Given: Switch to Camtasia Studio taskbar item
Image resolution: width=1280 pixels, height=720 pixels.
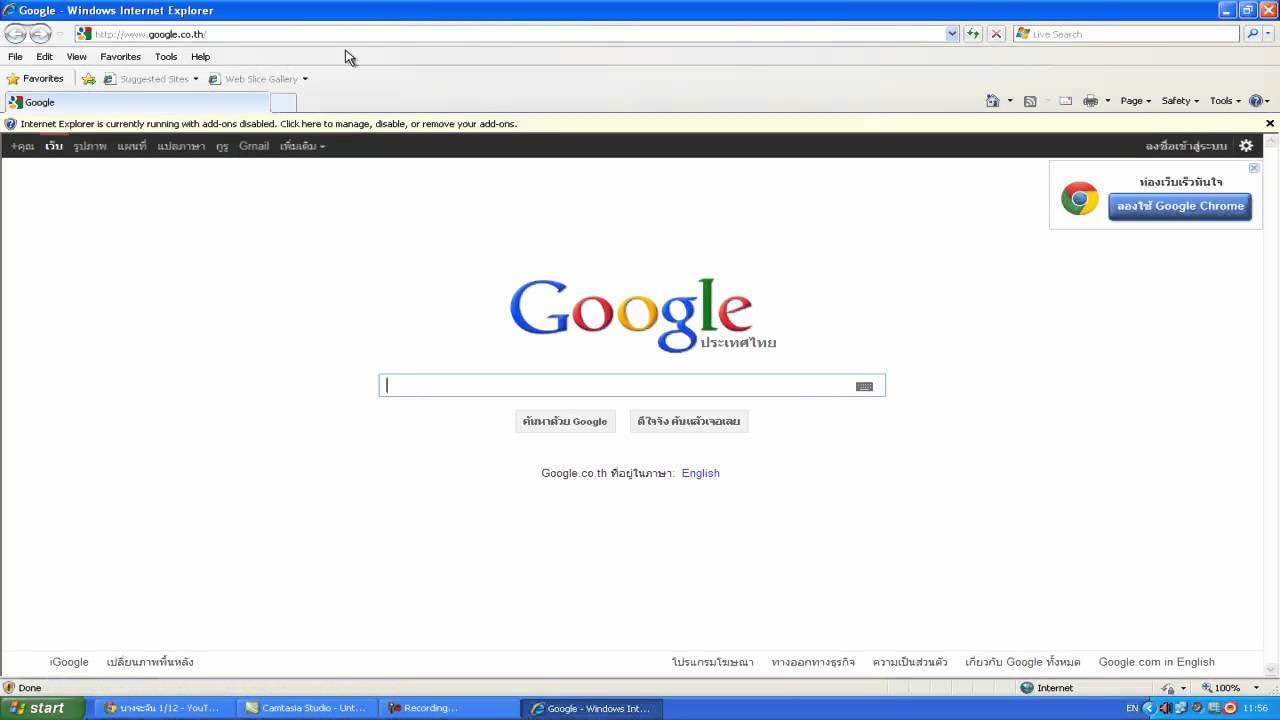Looking at the screenshot, I should pyautogui.click(x=306, y=708).
